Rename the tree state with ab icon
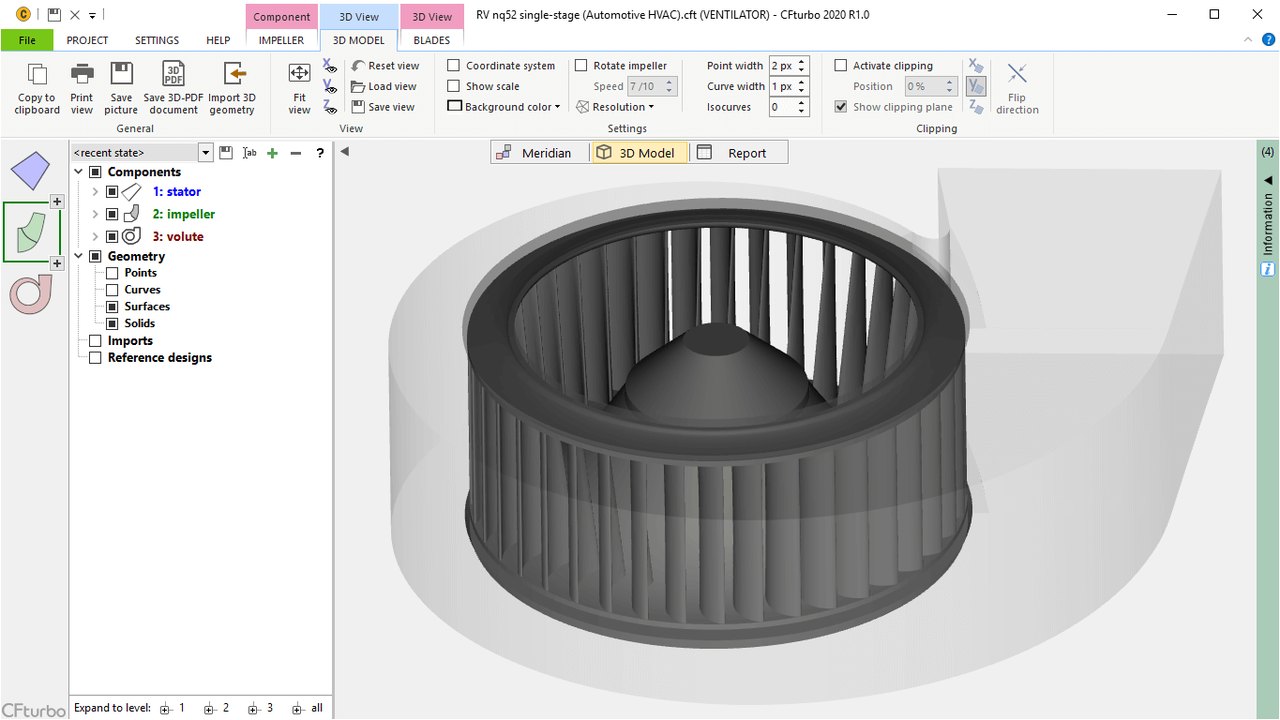This screenshot has height=720, width=1280. point(250,153)
